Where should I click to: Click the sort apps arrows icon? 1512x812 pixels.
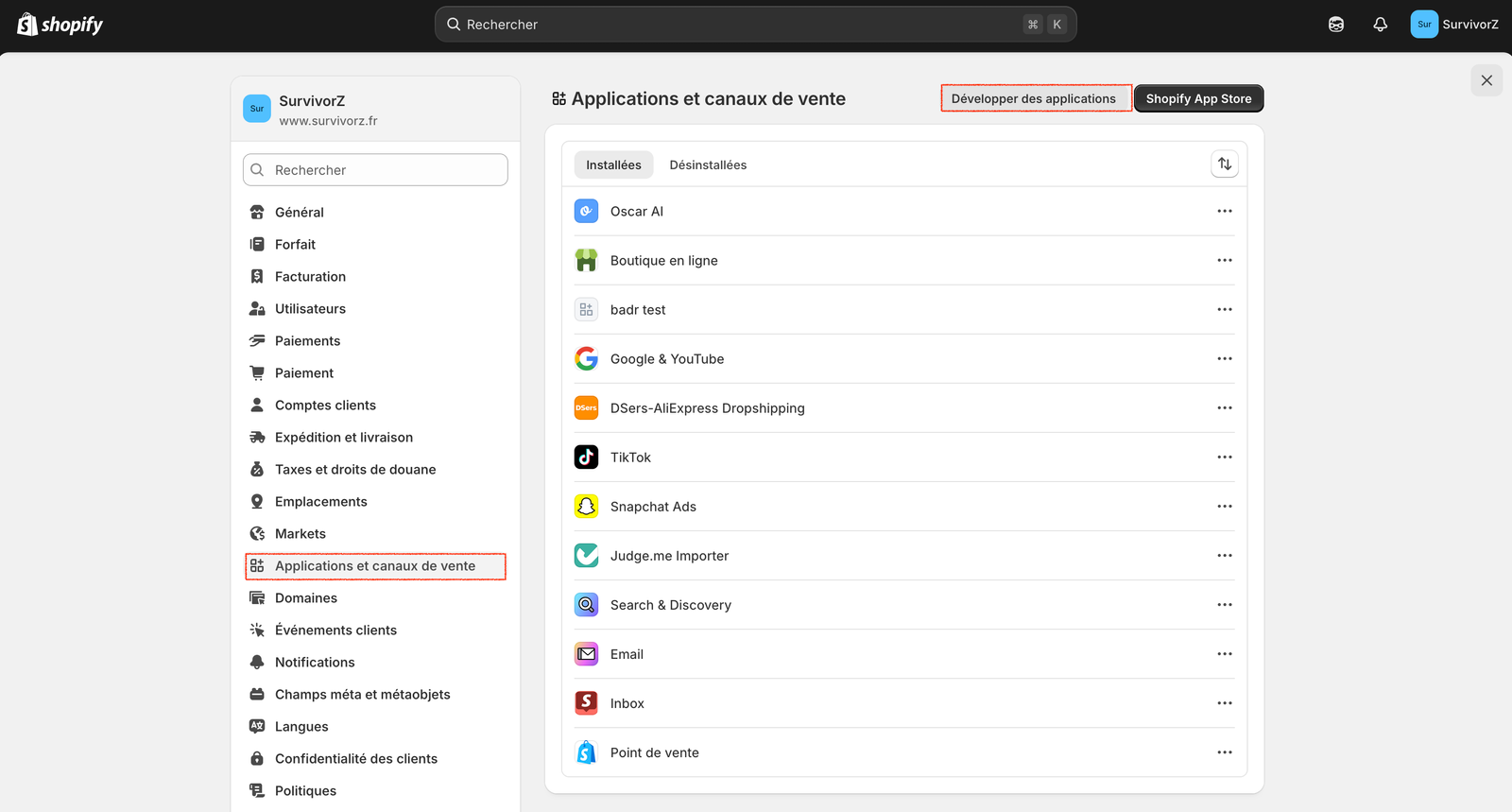[1224, 164]
